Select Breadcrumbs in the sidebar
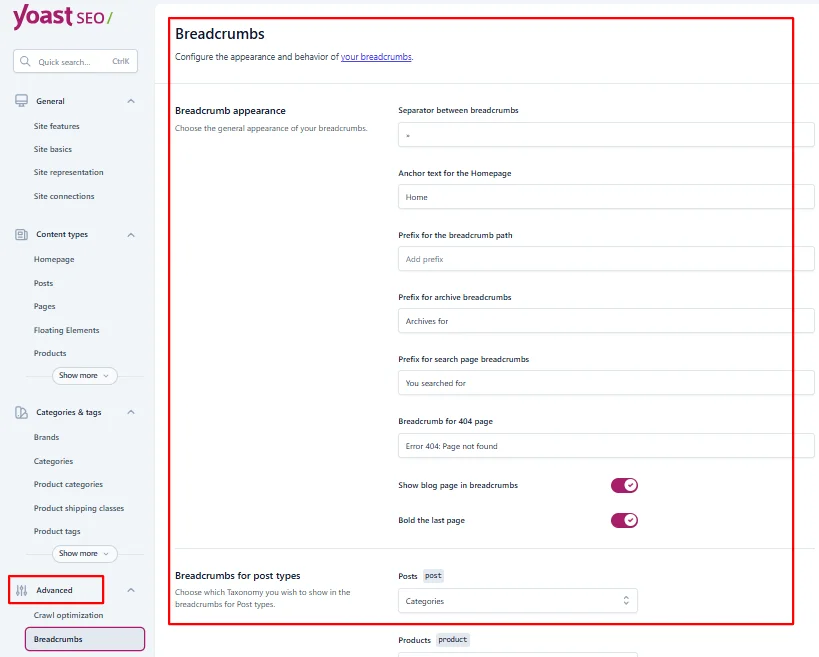Screen dimensions: 819x657 tap(85, 639)
